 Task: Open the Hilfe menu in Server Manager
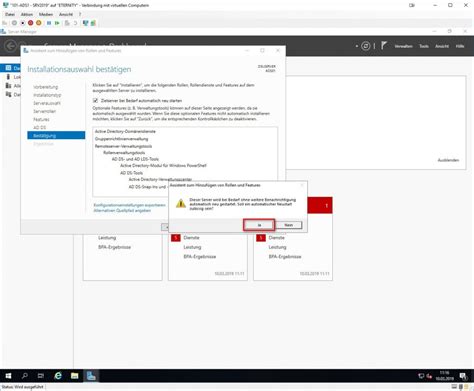click(x=460, y=46)
